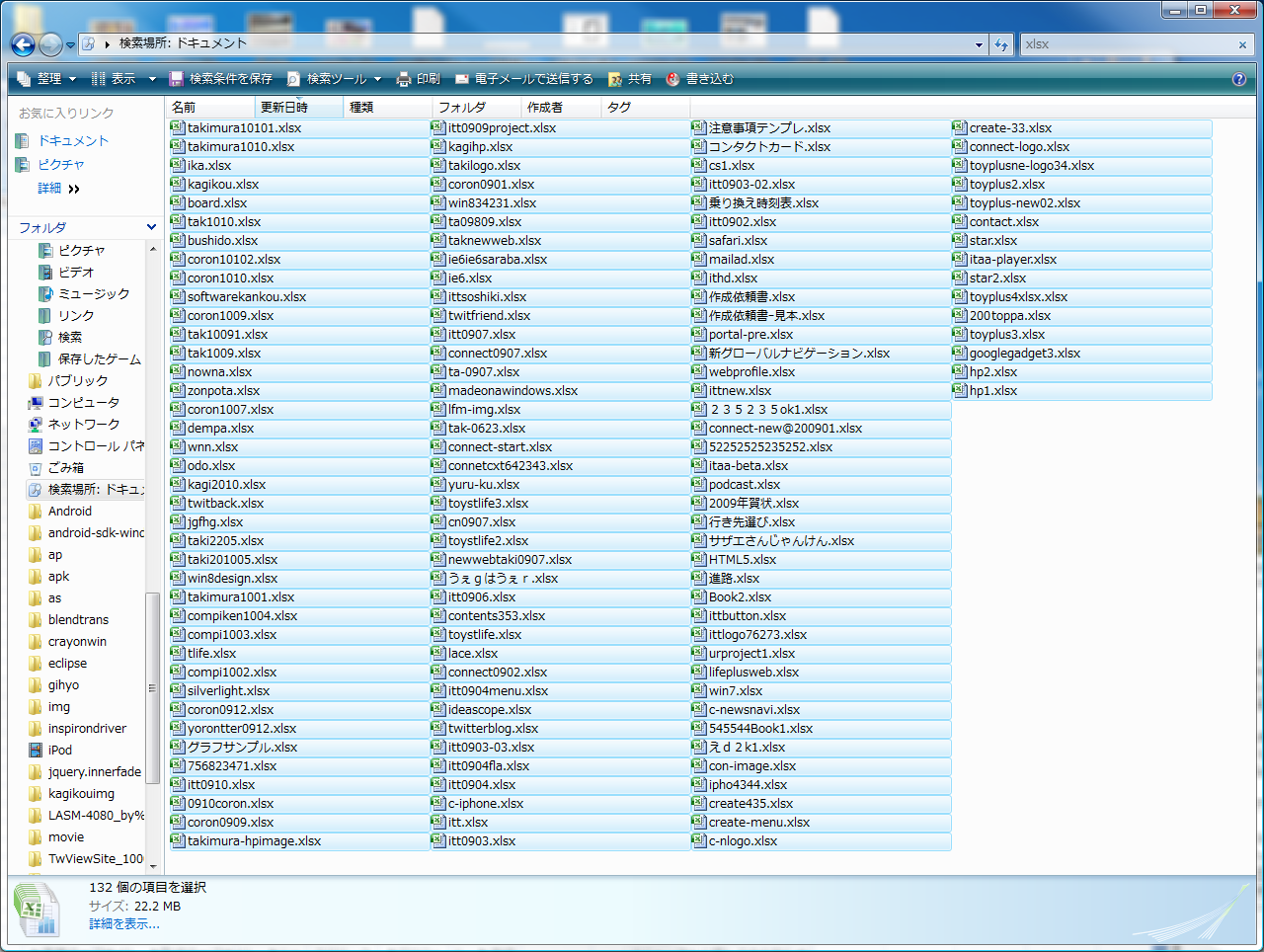Click the Excel file preview thumbnail
The width and height of the screenshot is (1264, 952).
39,909
